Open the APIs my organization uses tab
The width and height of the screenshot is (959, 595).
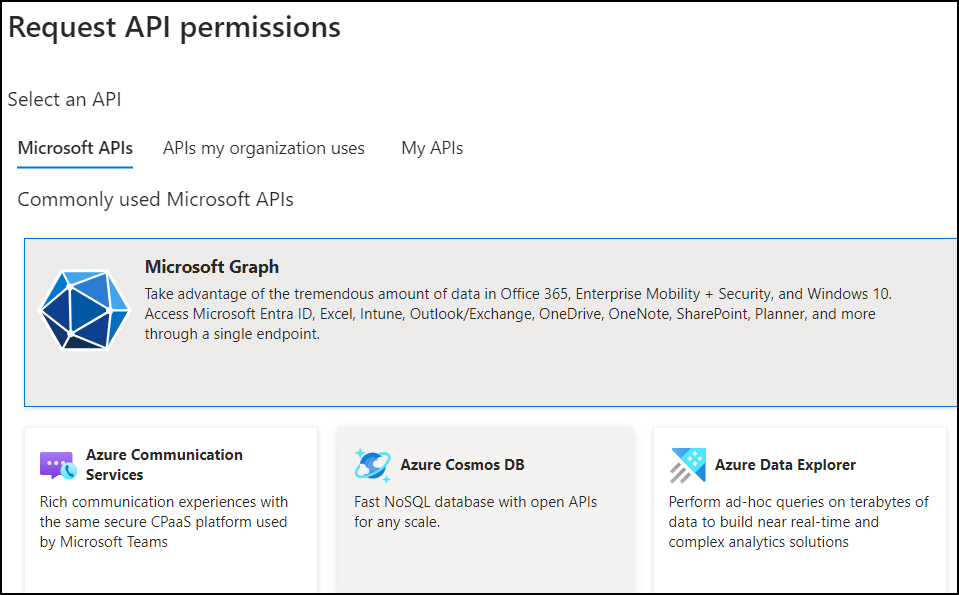coord(264,148)
